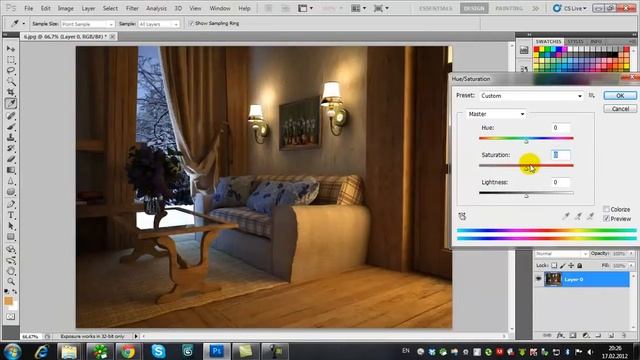Viewport: 640px width, 360px height.
Task: Open the Preset dropdown showing Custom
Action: click(531, 96)
